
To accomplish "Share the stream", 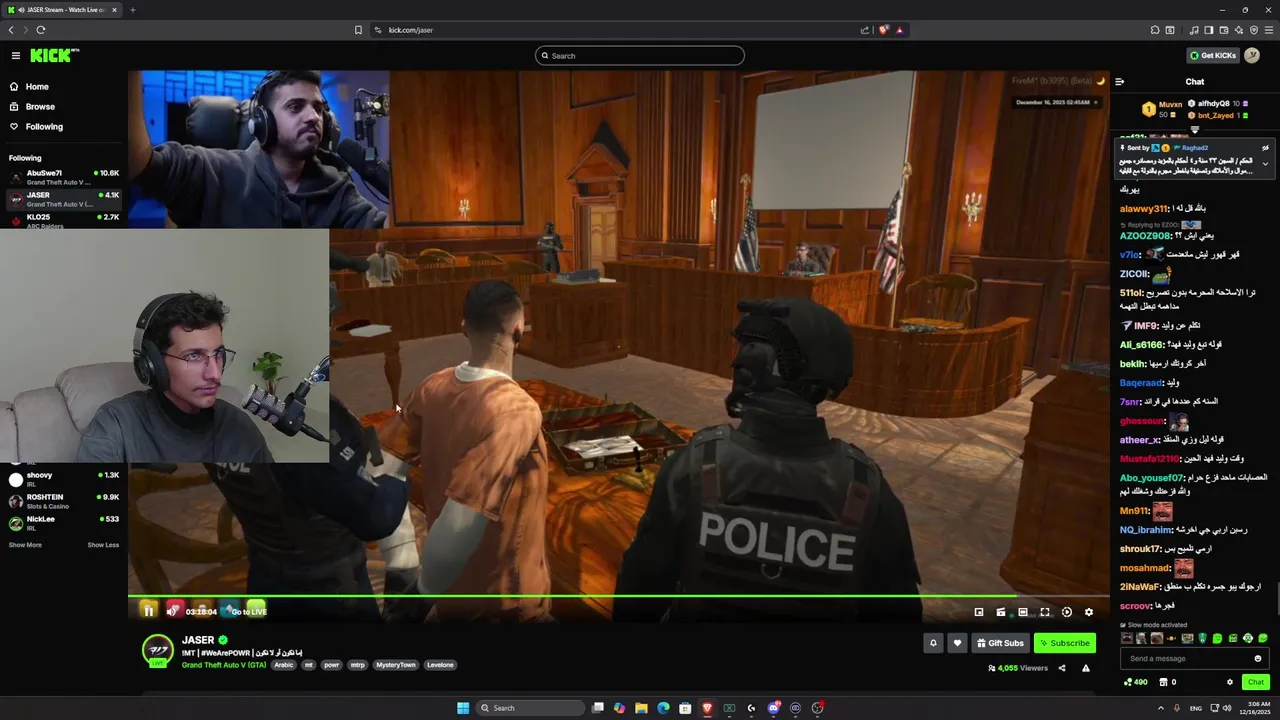I will point(1062,668).
